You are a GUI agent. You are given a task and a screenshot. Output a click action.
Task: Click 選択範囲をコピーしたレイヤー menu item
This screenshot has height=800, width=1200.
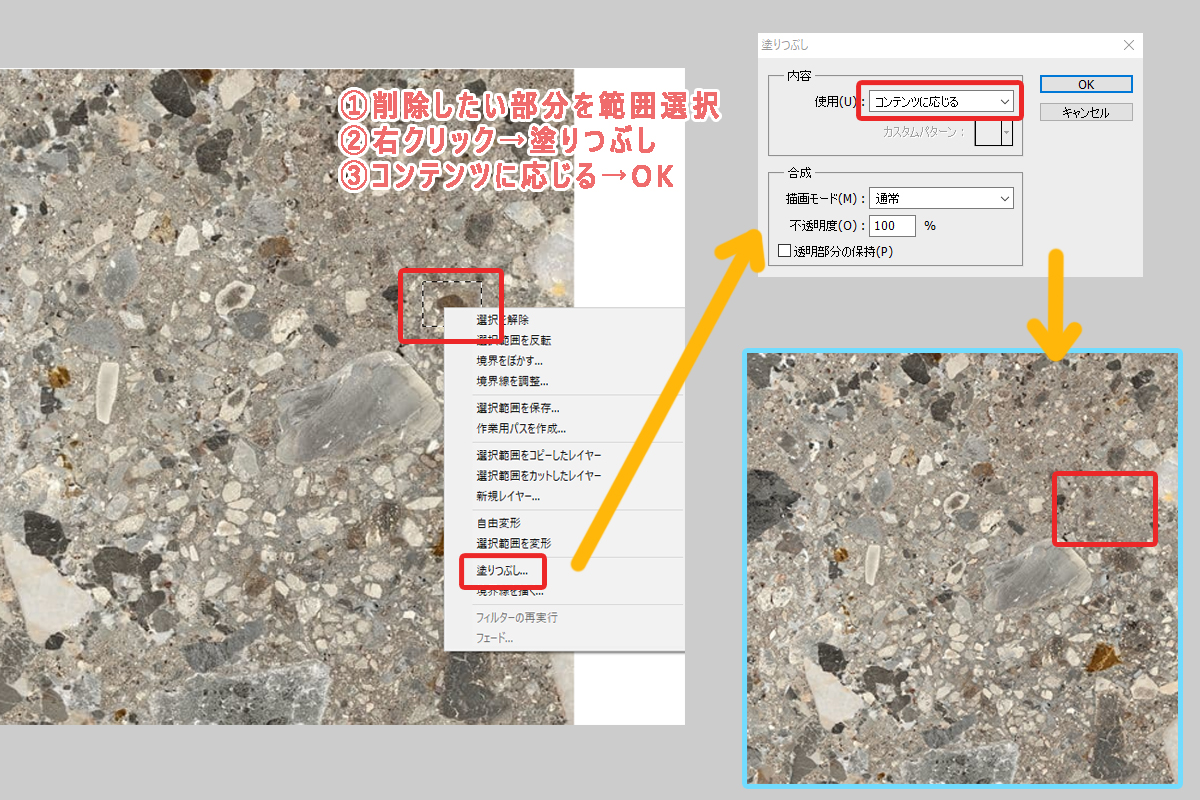(538, 456)
